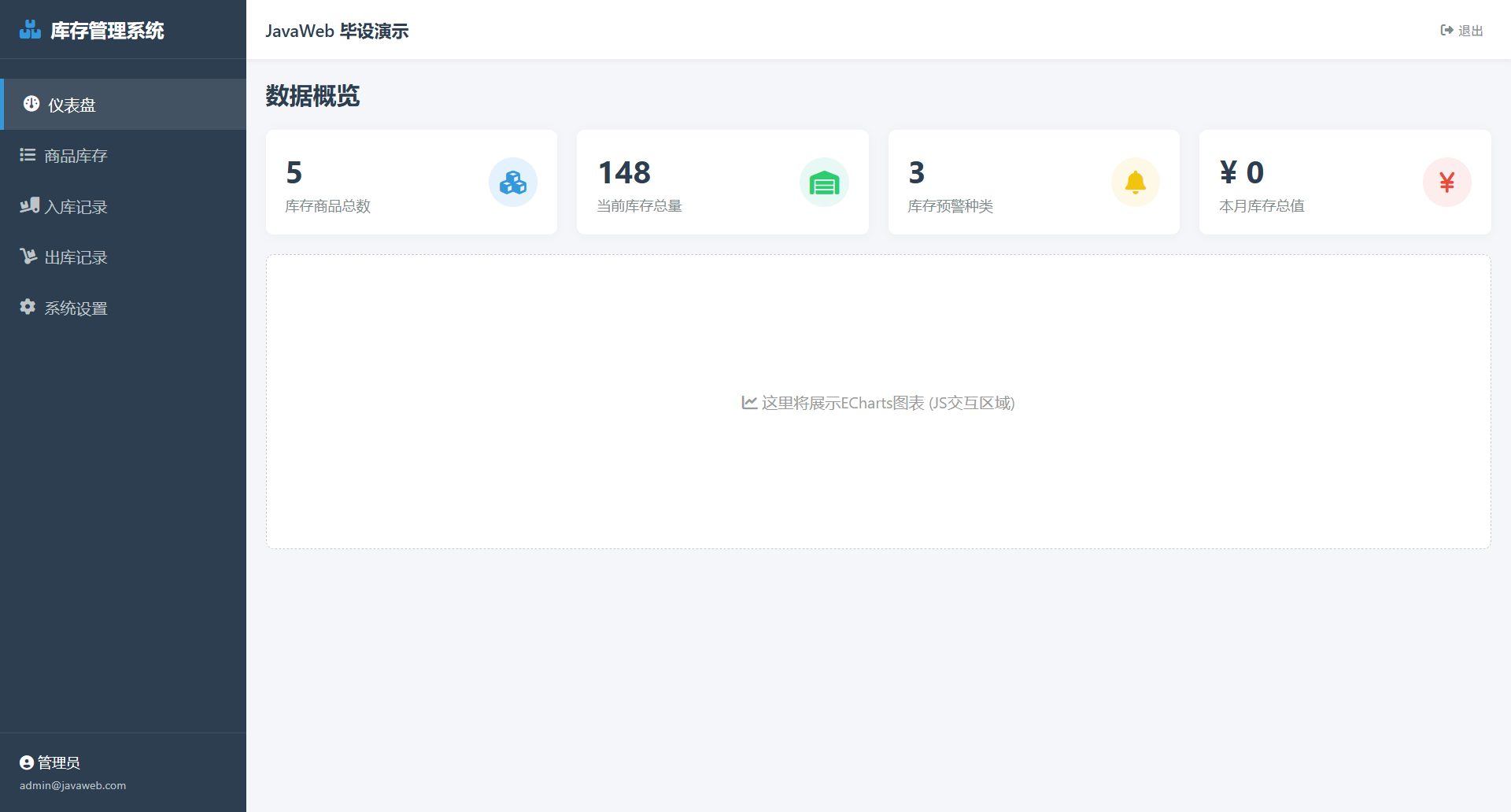The height and width of the screenshot is (812, 1511).
Task: Open the 仪表盘 dashboard menu item
Action: point(72,105)
